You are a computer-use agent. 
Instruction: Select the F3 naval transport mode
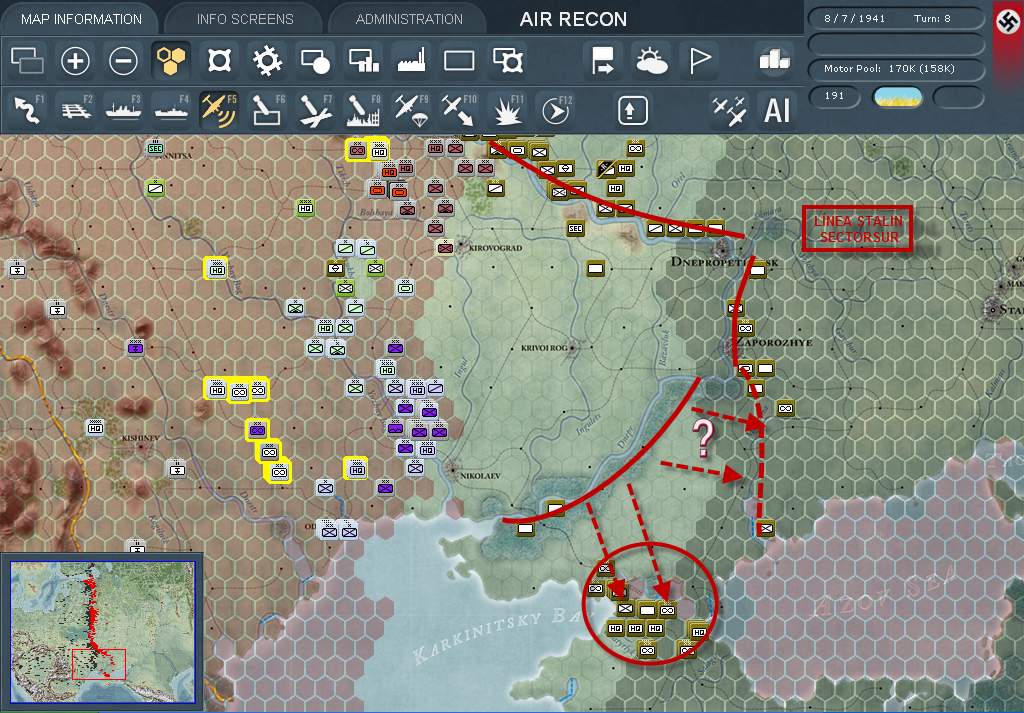click(123, 109)
